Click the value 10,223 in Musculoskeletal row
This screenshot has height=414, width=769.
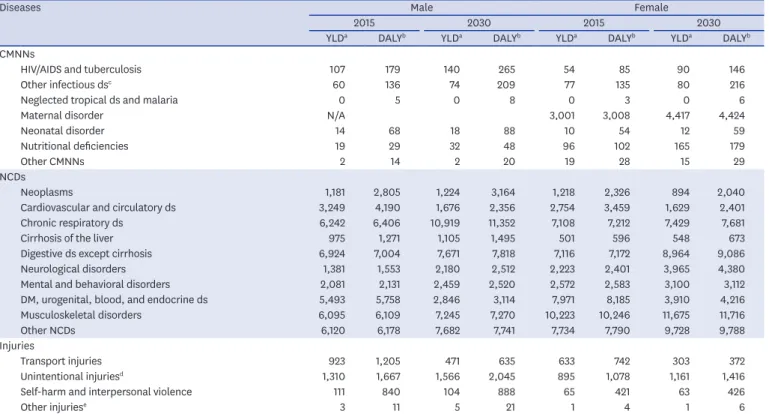[560, 315]
